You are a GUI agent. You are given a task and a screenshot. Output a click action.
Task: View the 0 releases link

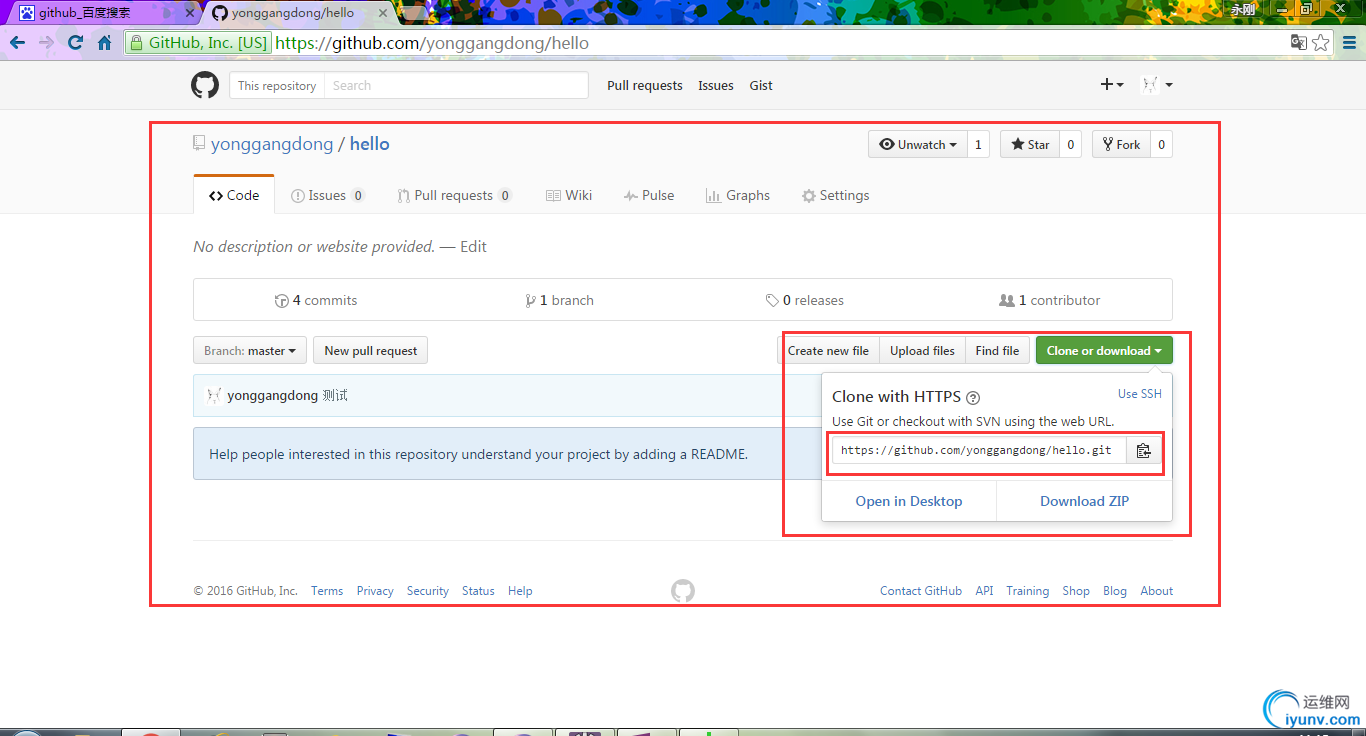pyautogui.click(x=805, y=300)
